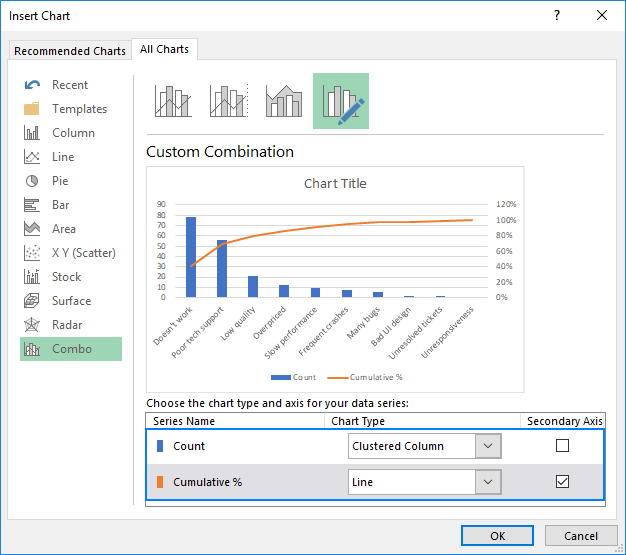
Task: Select Custom Combination chart icon
Action: coord(341,101)
